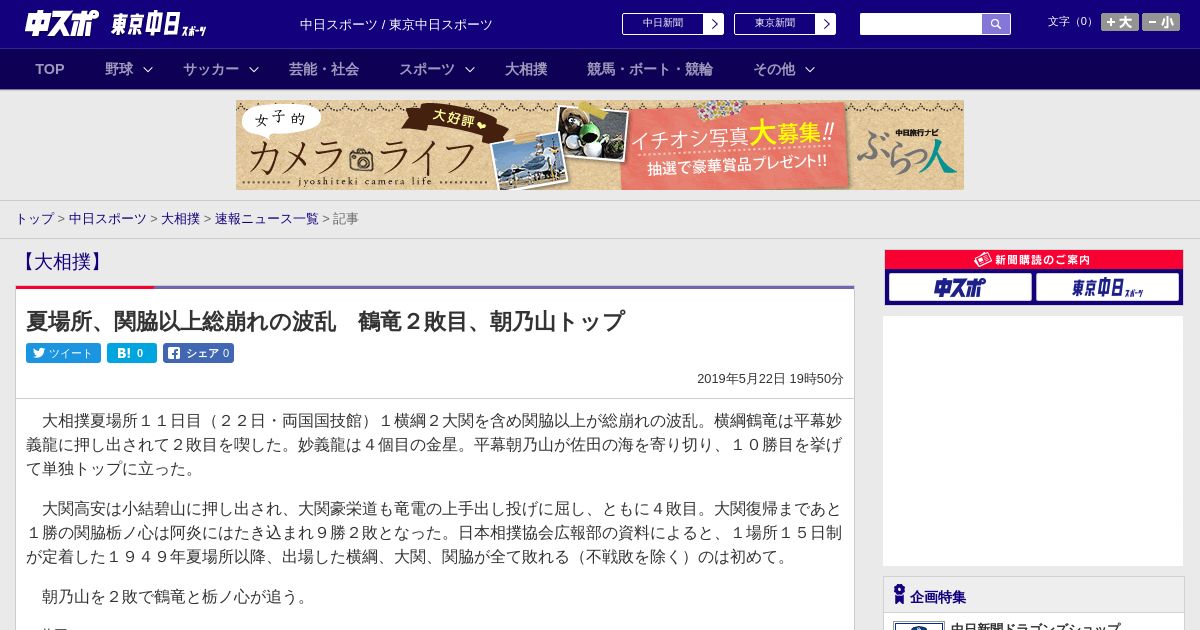Click the 【大相撲】 section heading

[62, 262]
